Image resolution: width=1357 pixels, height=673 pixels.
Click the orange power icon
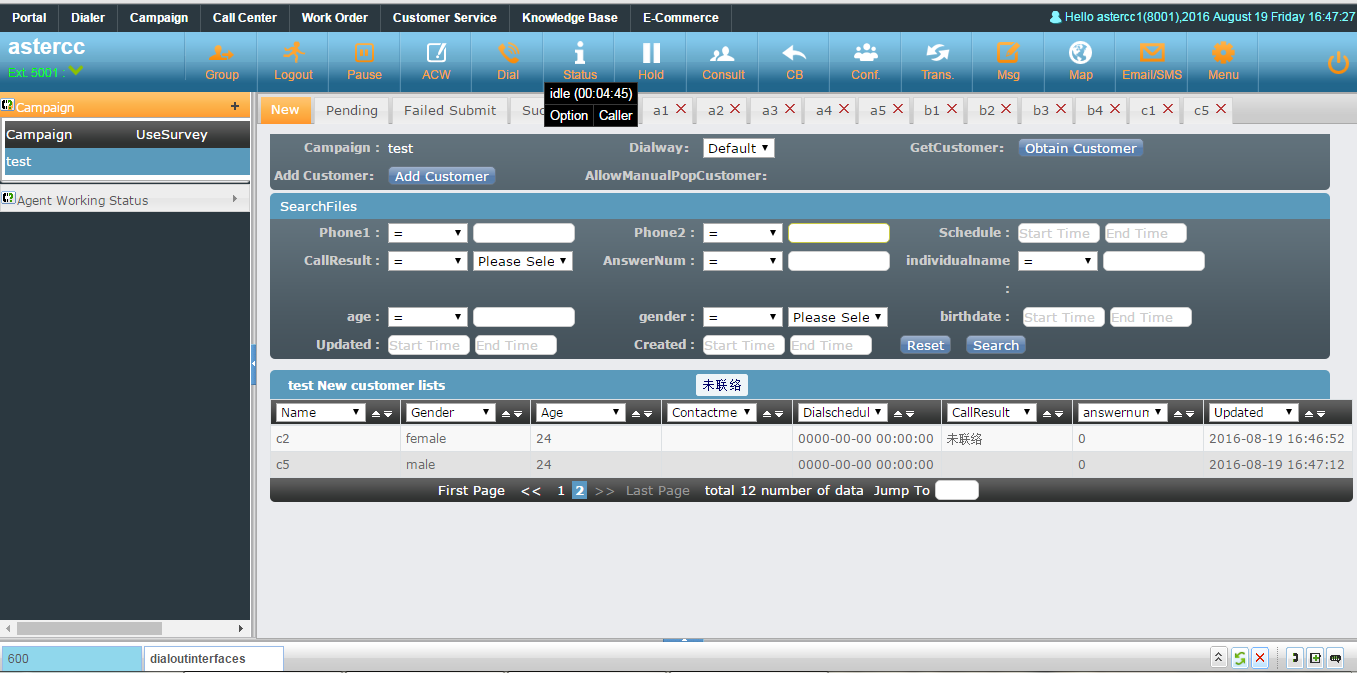1337,63
